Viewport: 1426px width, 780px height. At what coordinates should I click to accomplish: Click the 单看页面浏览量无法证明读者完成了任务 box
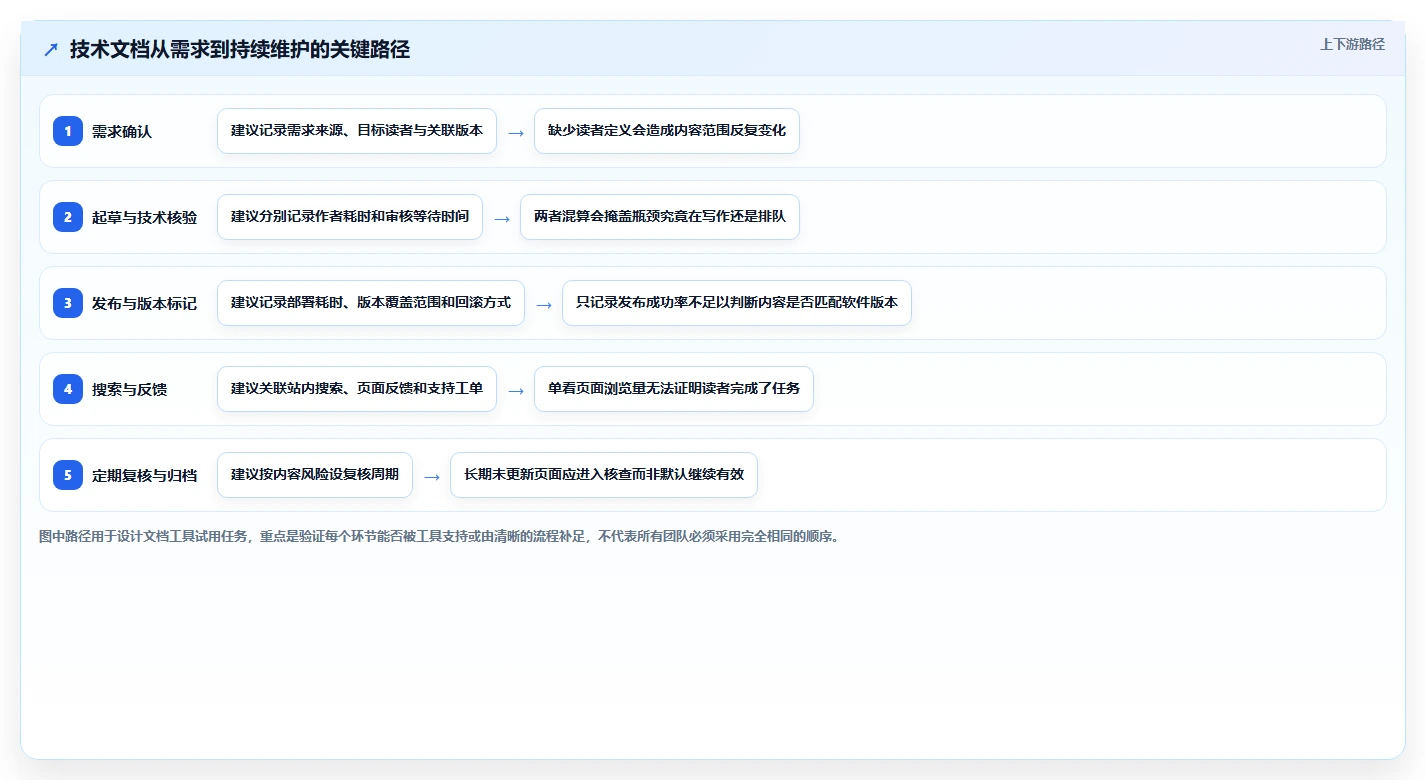[674, 389]
